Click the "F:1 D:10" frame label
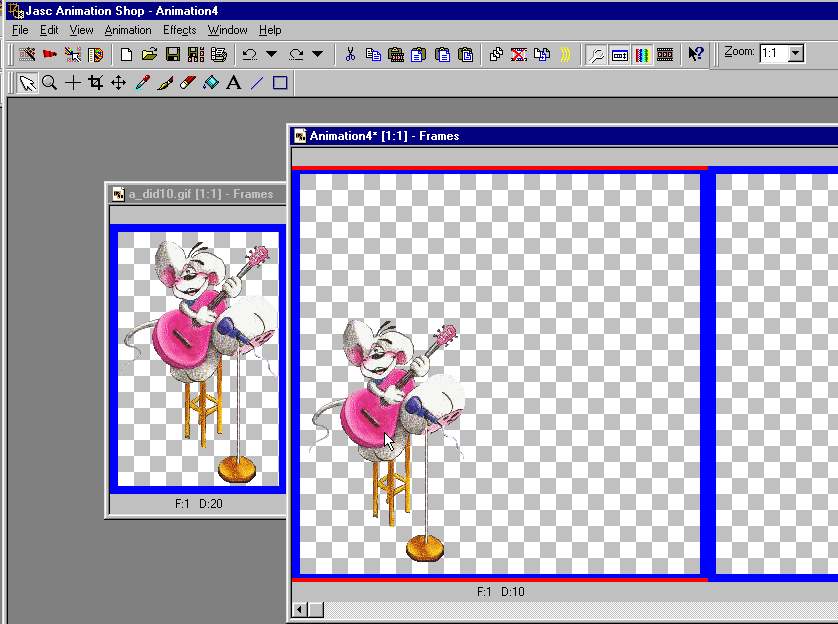Viewport: 838px width, 624px height. [500, 591]
